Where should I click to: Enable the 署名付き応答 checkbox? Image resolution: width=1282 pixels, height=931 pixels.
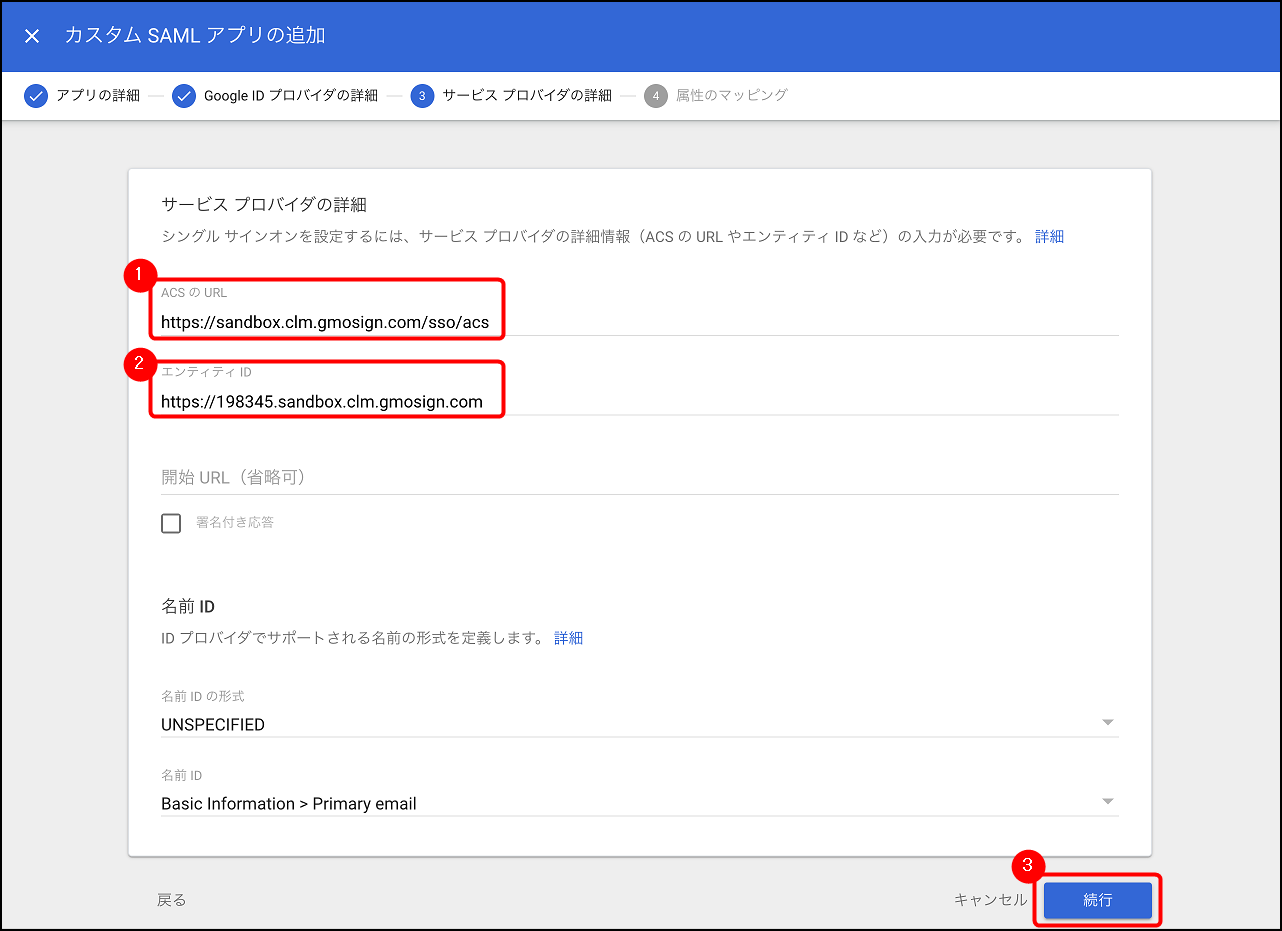171,523
